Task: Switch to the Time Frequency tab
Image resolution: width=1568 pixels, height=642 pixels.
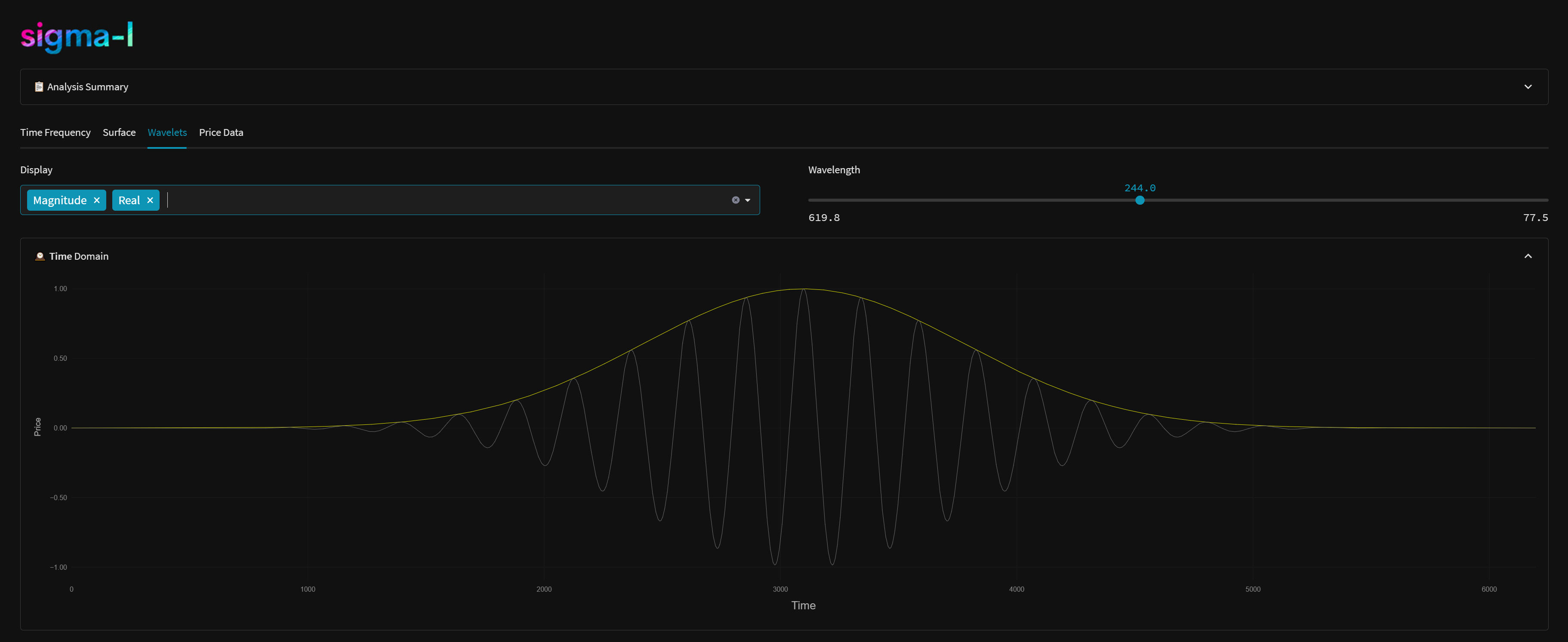Action: 55,132
